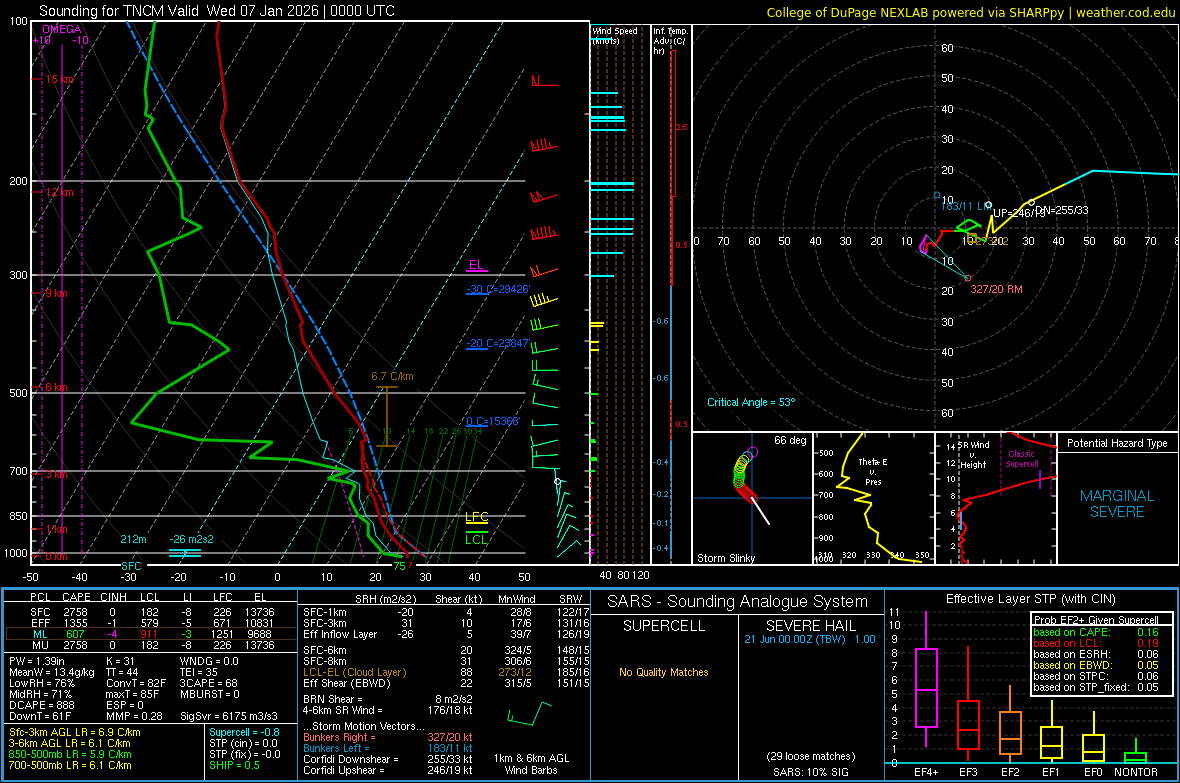Select the EFF parcel row

[151, 623]
